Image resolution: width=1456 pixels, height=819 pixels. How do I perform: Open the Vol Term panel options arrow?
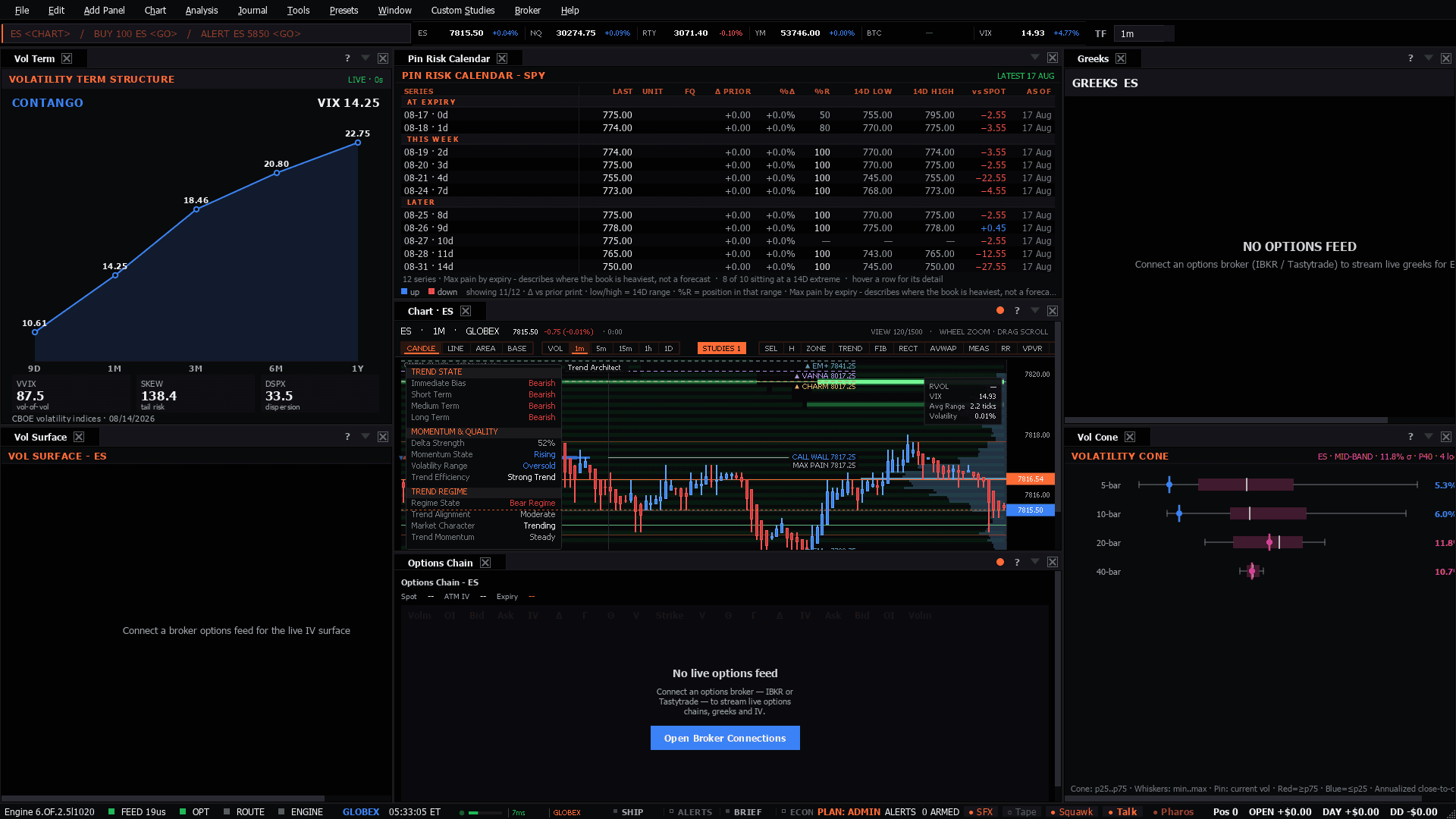[x=366, y=58]
